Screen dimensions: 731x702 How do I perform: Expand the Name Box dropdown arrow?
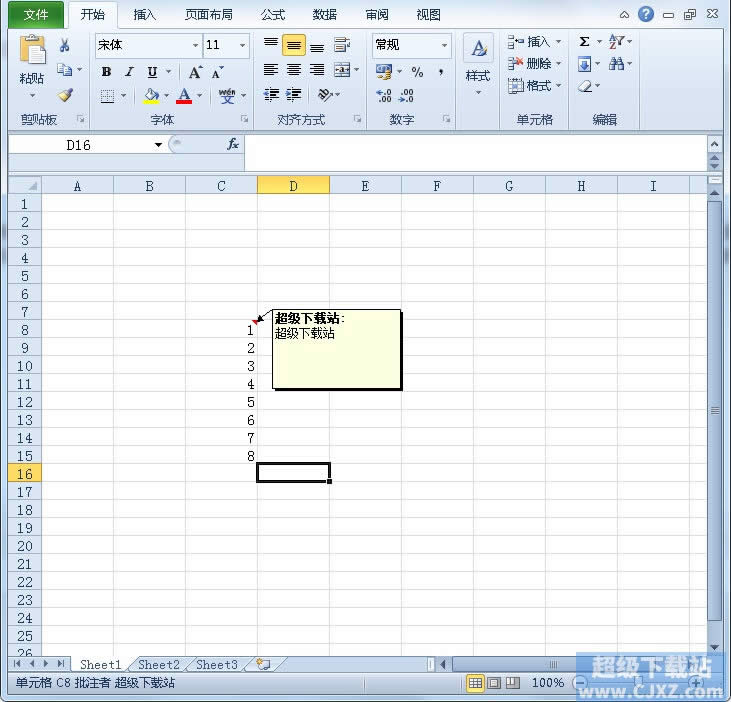158,145
